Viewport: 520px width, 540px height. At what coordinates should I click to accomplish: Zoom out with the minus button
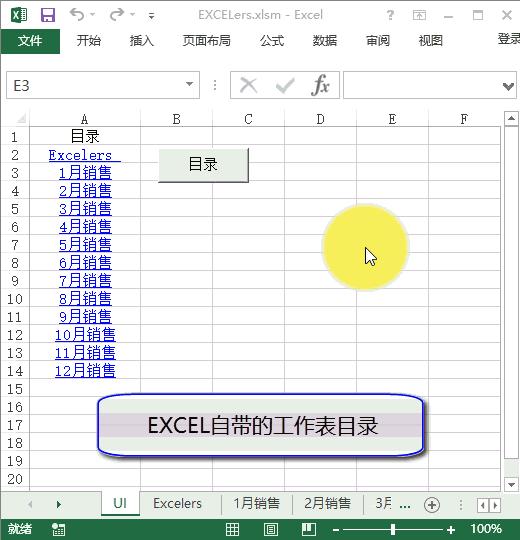(336, 530)
